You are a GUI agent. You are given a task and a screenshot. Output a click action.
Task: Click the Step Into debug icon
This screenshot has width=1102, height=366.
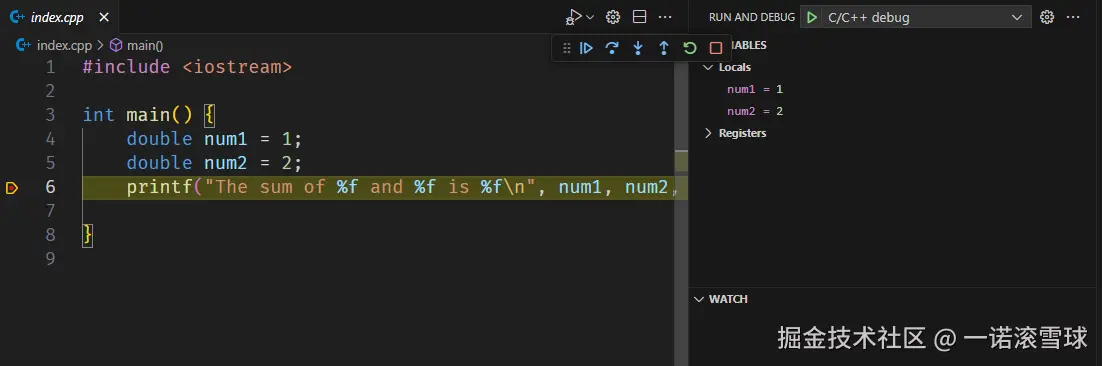click(x=638, y=48)
